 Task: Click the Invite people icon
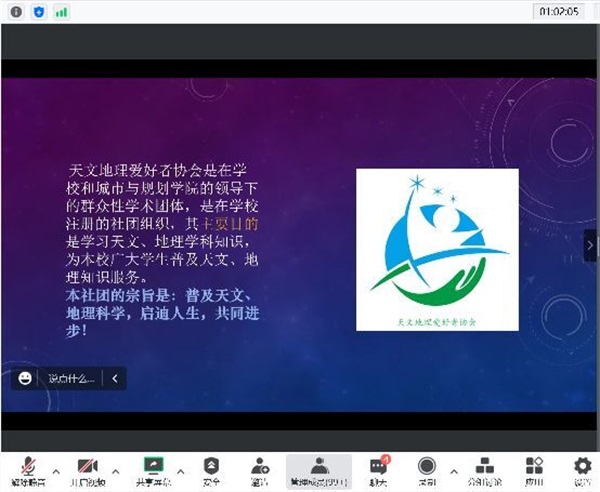click(x=260, y=466)
